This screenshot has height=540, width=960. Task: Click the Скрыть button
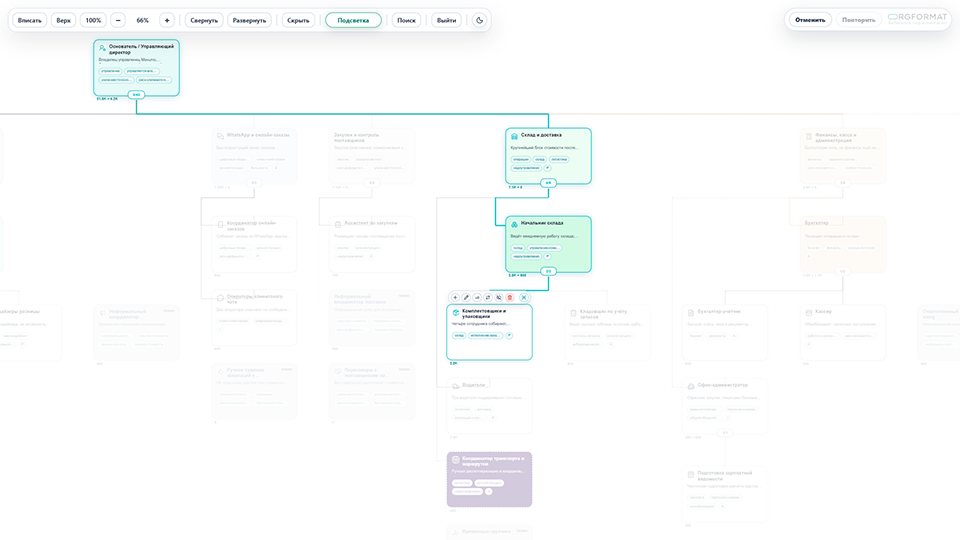click(298, 20)
